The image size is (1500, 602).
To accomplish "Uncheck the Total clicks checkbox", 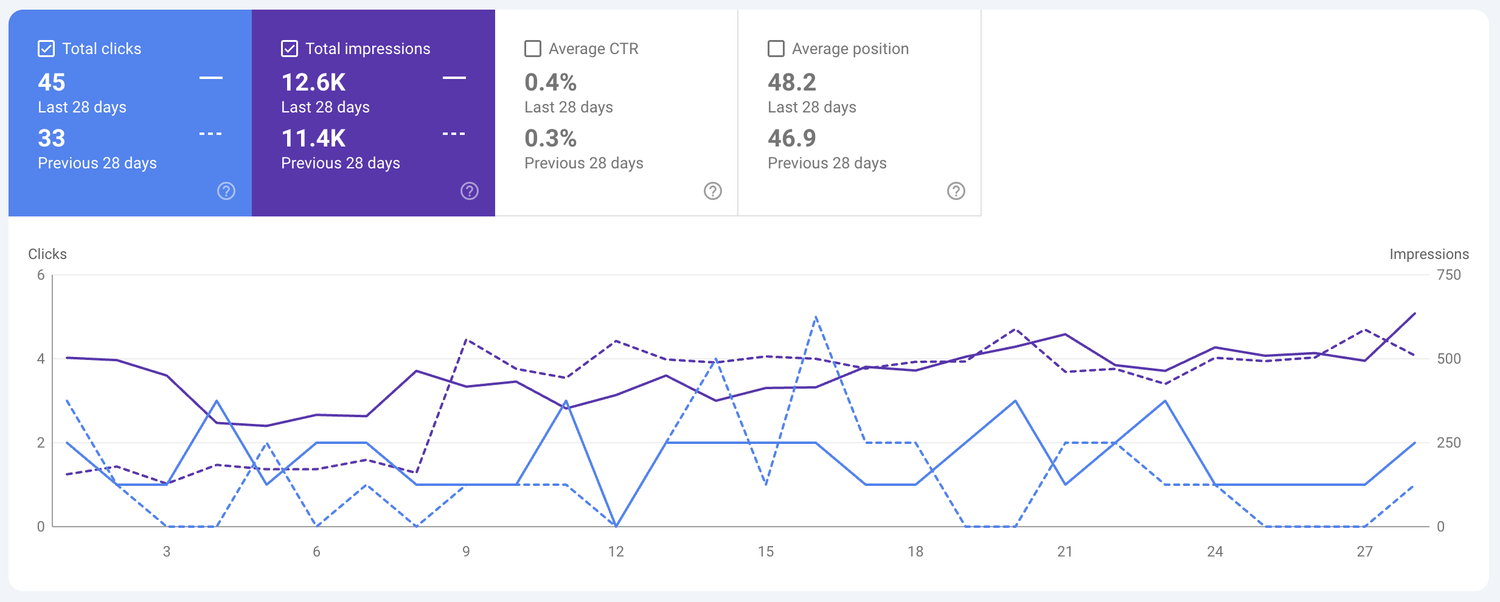I will coord(46,48).
